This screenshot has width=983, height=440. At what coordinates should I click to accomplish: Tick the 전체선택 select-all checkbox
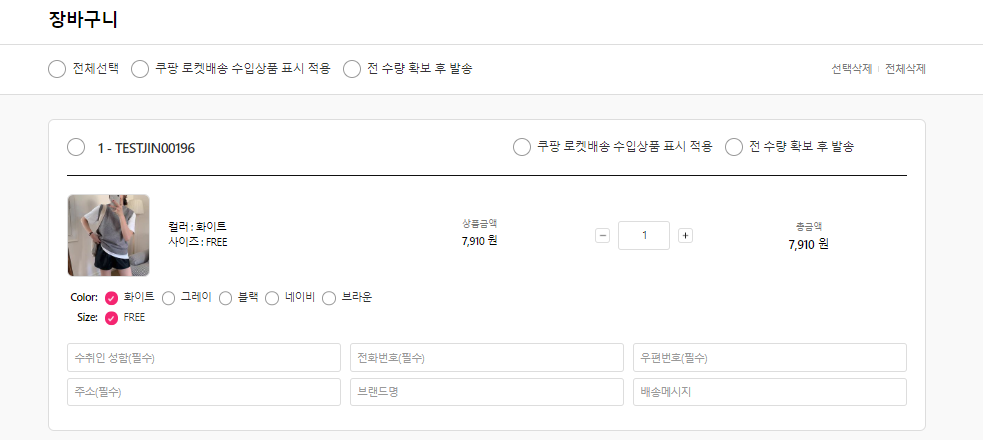57,69
